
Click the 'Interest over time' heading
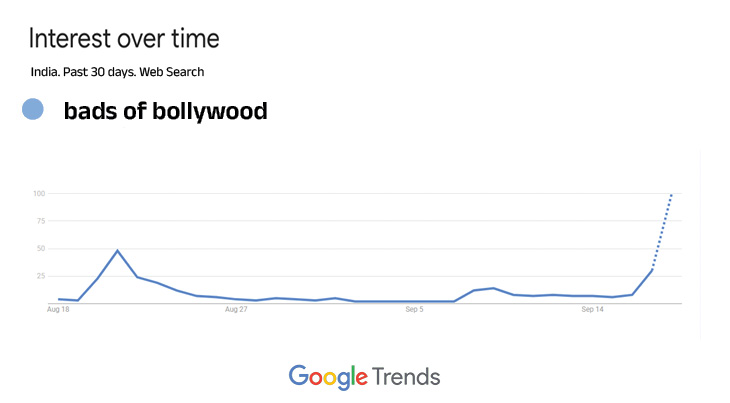(x=124, y=40)
